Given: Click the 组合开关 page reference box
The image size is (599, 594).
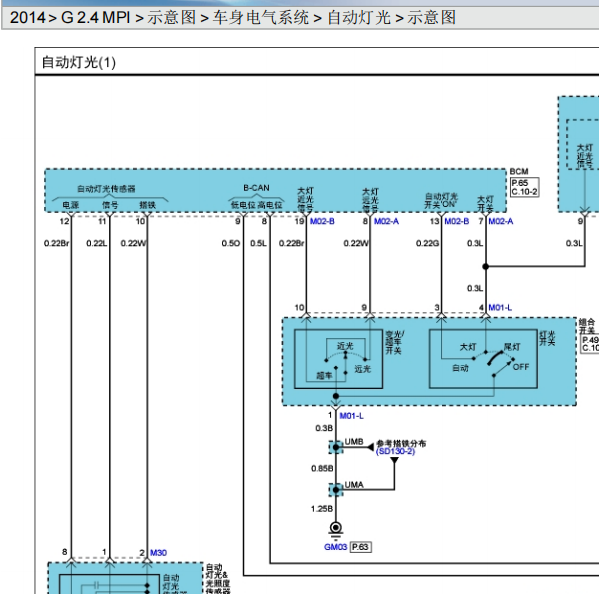Looking at the screenshot, I should point(589,344).
